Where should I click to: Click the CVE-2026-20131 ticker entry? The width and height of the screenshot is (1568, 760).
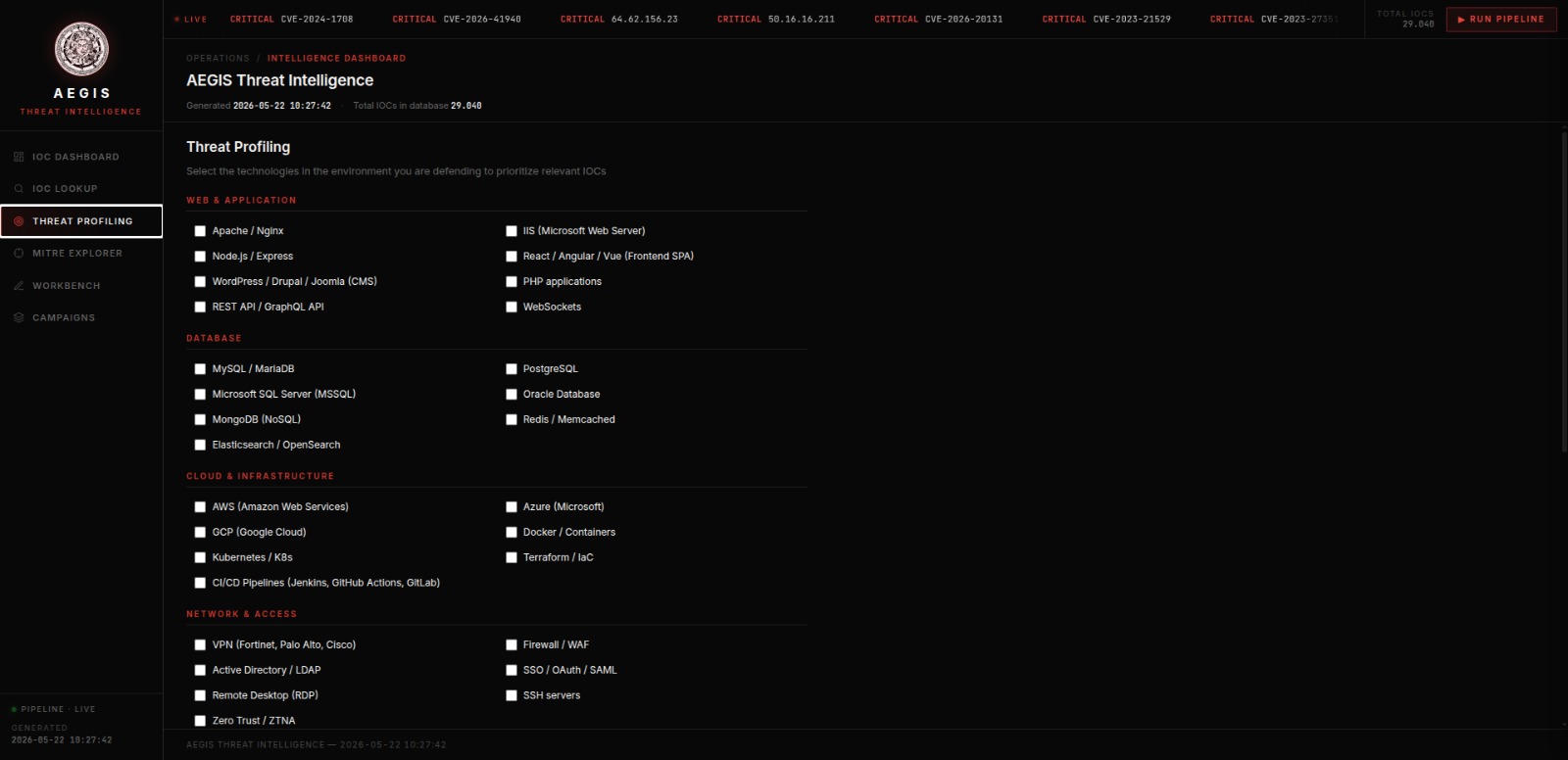(x=939, y=19)
